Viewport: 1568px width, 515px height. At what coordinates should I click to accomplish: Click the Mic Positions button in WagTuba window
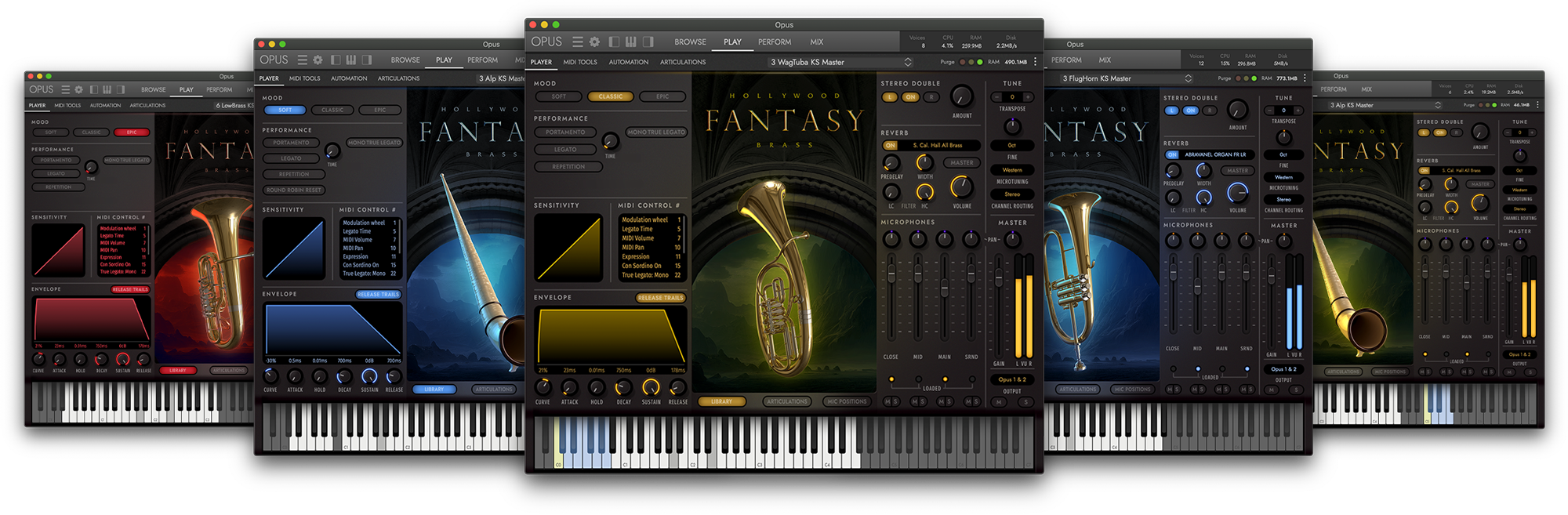click(847, 401)
